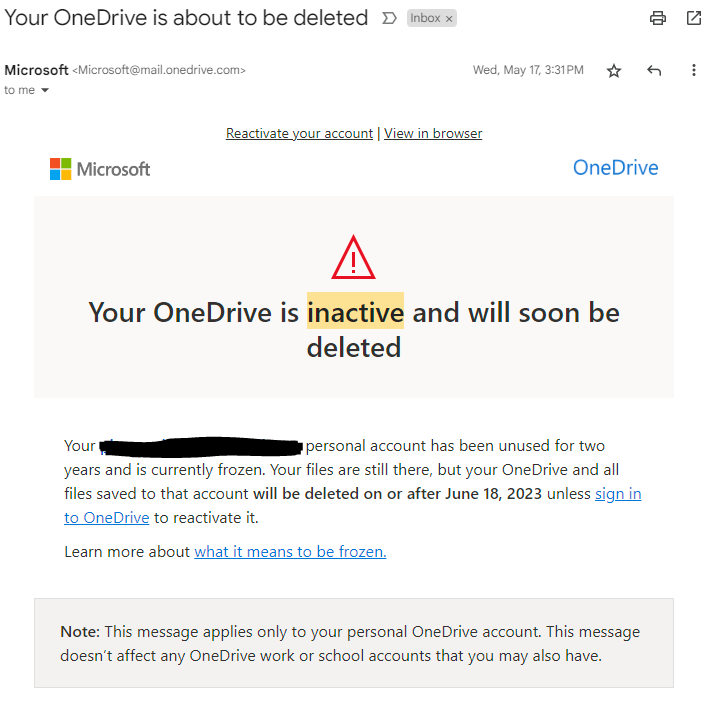Open the "Reactivate your account" link
This screenshot has width=708, height=717.
(x=299, y=133)
